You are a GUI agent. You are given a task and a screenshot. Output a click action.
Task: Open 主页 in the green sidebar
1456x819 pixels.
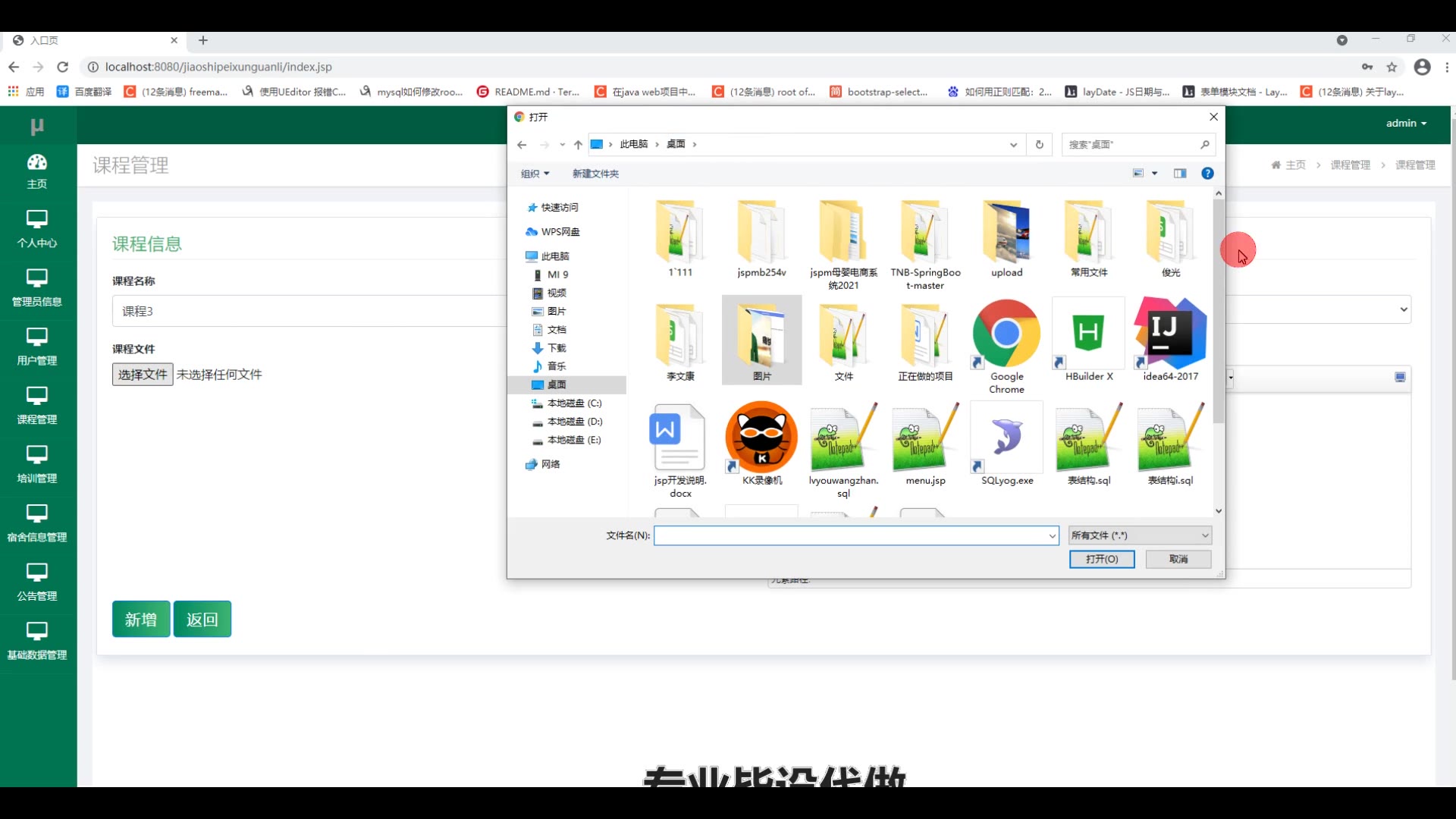click(x=37, y=171)
